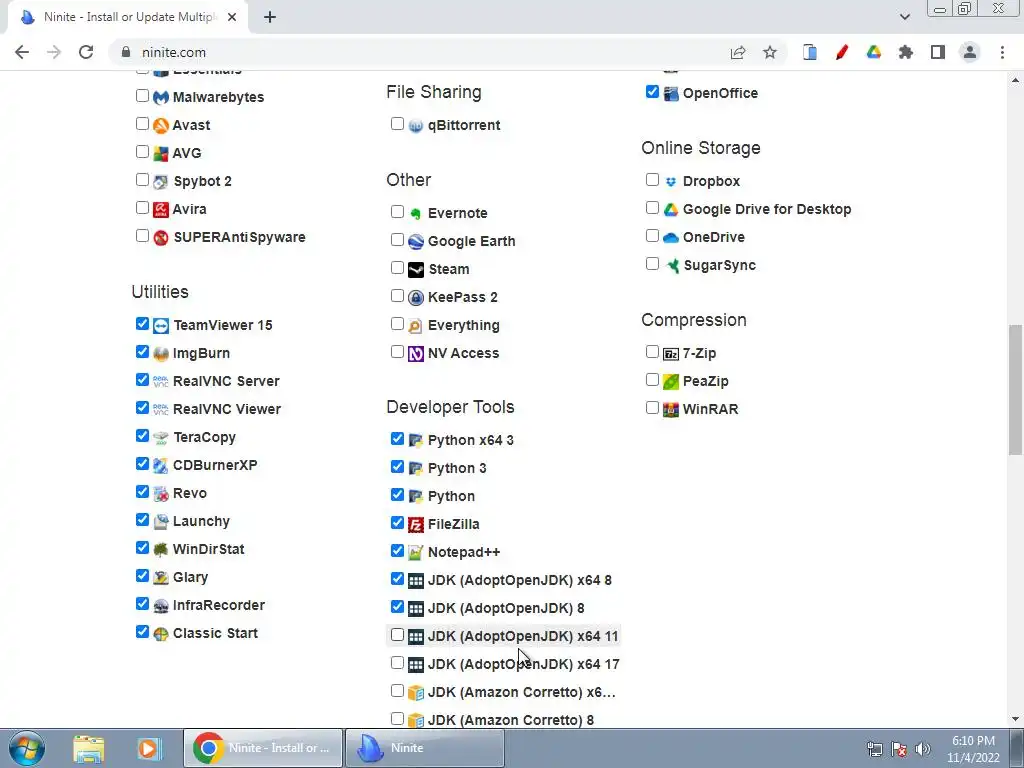1024x768 pixels.
Task: Click the page vertical scrollbar thumb
Action: point(1015,390)
